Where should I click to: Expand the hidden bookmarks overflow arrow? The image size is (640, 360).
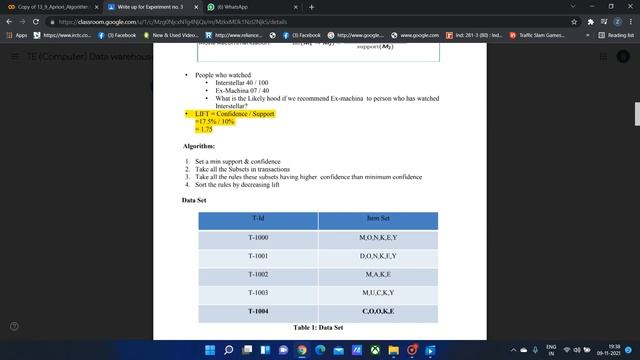pos(588,36)
